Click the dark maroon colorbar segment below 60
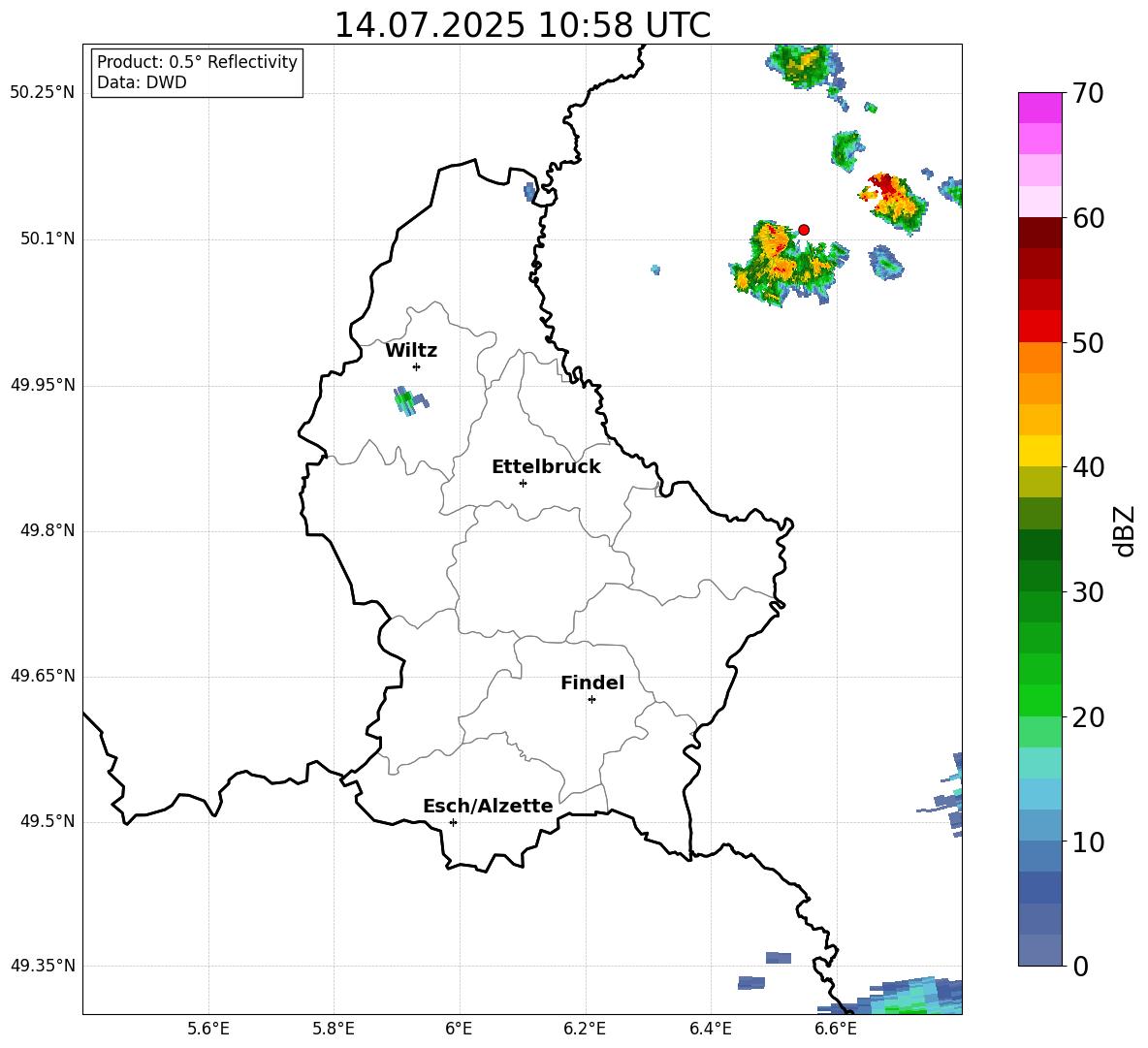Screen dimensions: 1148x1048 (1039, 233)
